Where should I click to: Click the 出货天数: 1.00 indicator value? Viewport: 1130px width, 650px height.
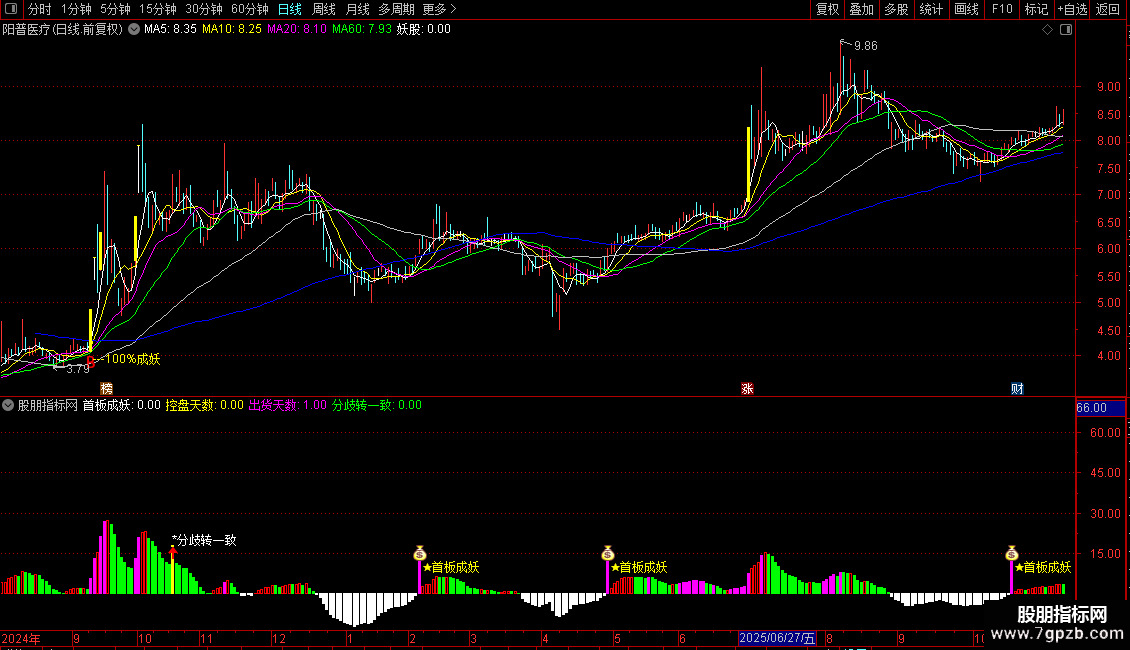click(x=288, y=406)
